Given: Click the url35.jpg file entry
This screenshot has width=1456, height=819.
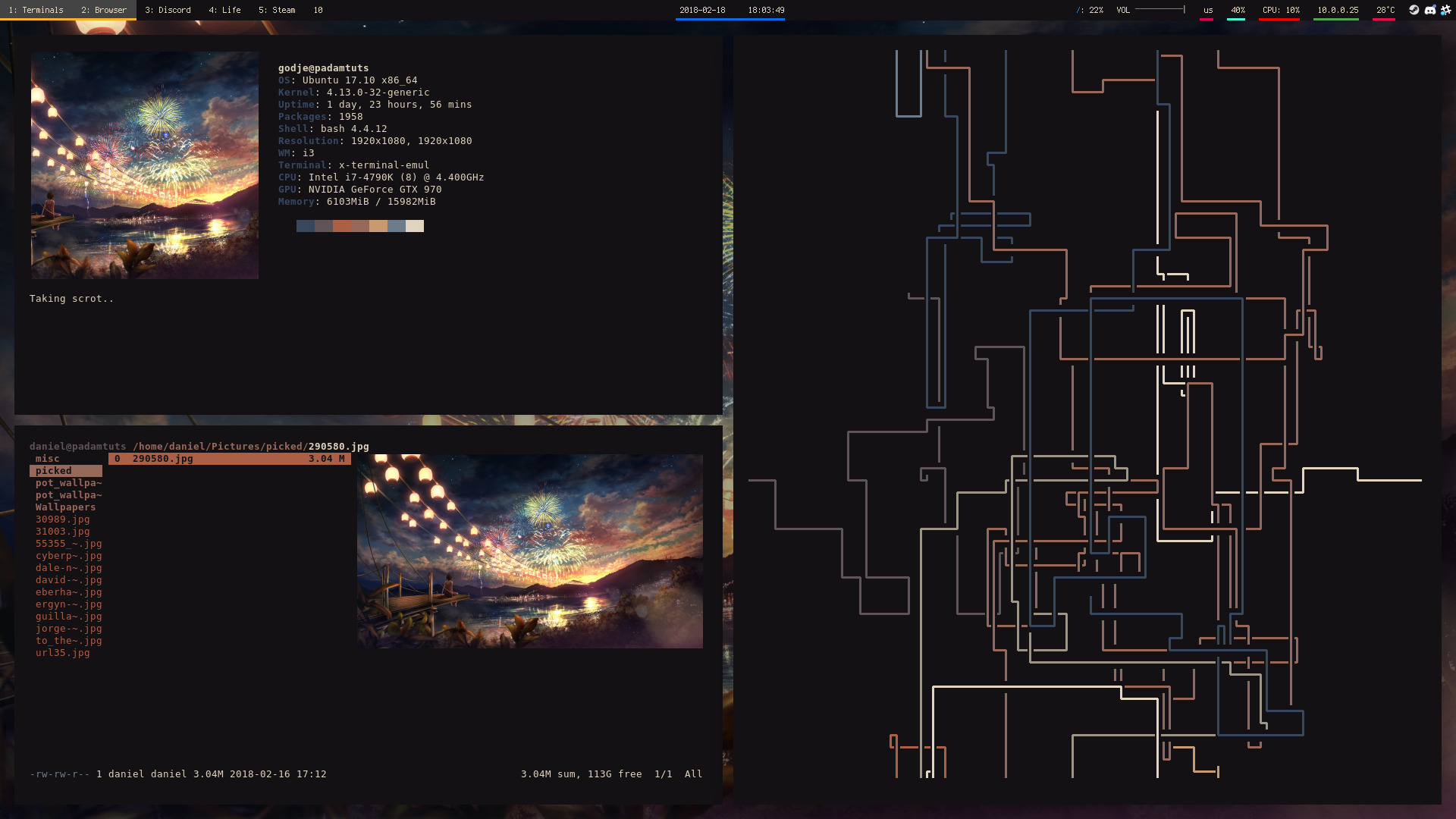Looking at the screenshot, I should coord(62,653).
